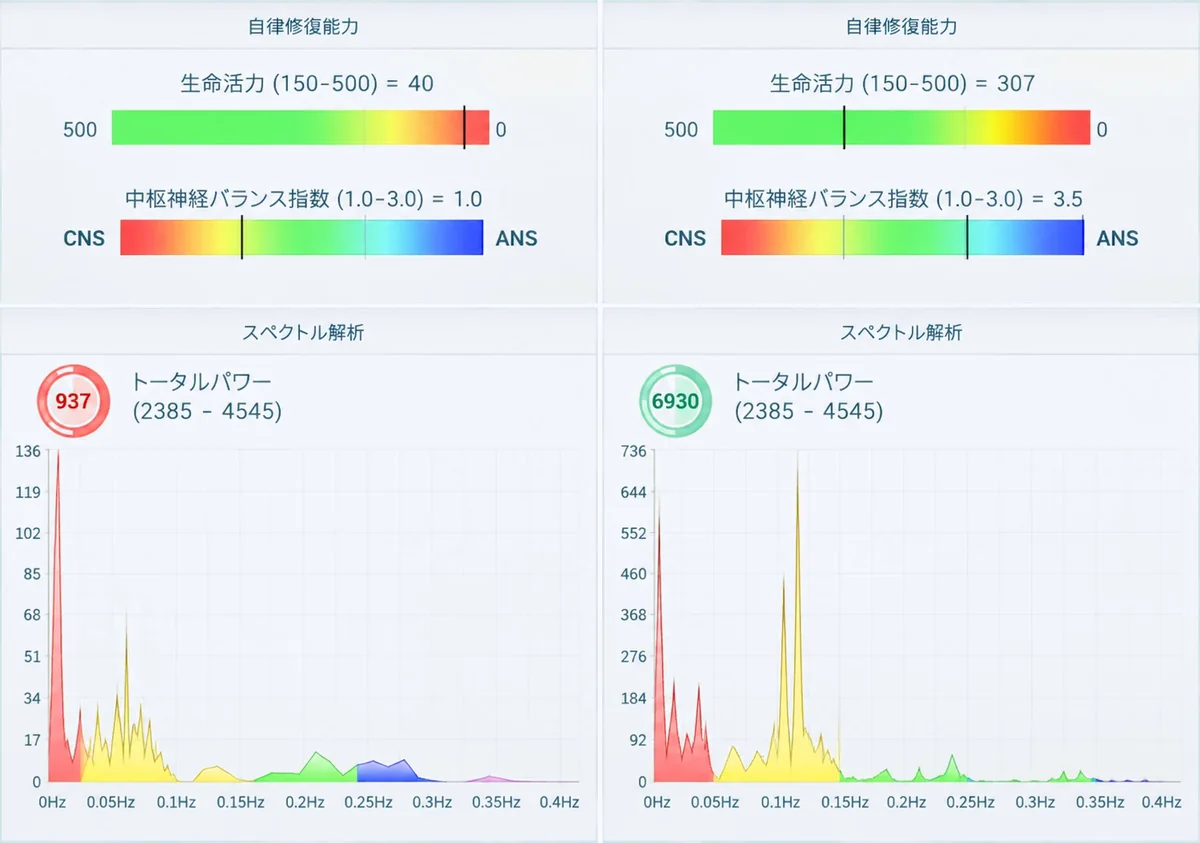
Task: Click the 0.4Hz axis label in the 937 chart
Action: (x=559, y=802)
